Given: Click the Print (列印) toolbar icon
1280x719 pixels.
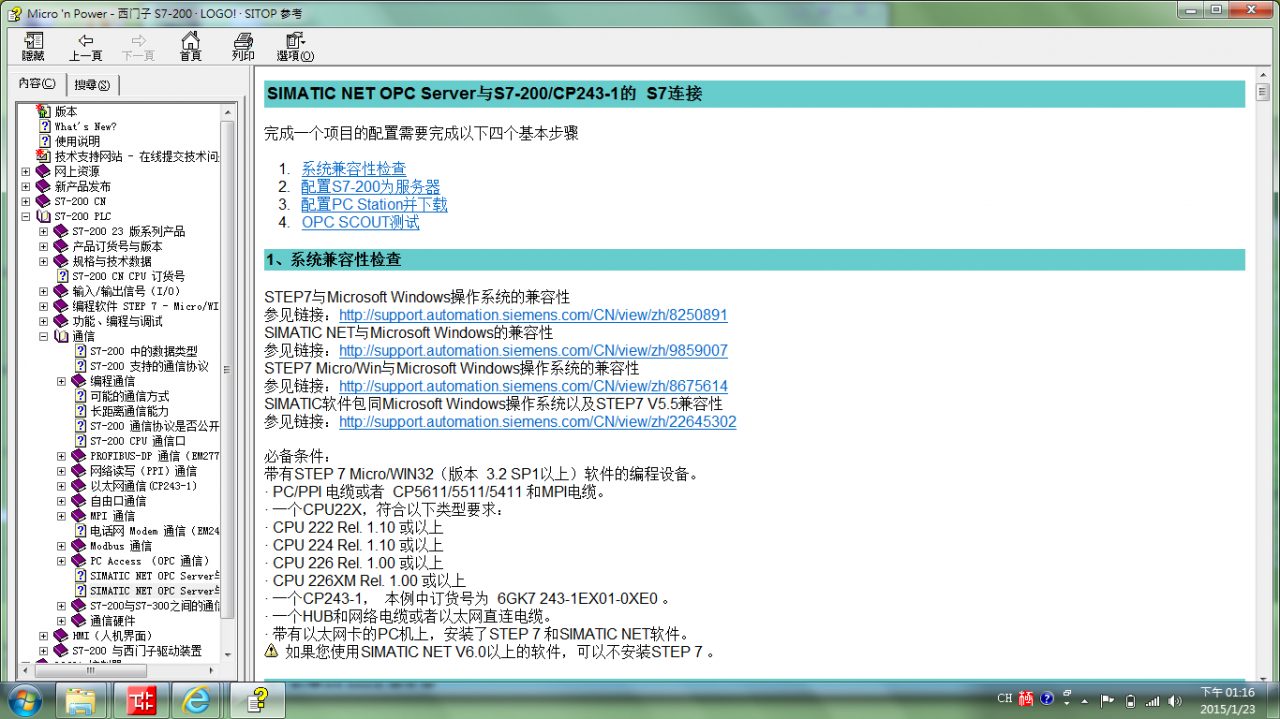Looking at the screenshot, I should 243,41.
